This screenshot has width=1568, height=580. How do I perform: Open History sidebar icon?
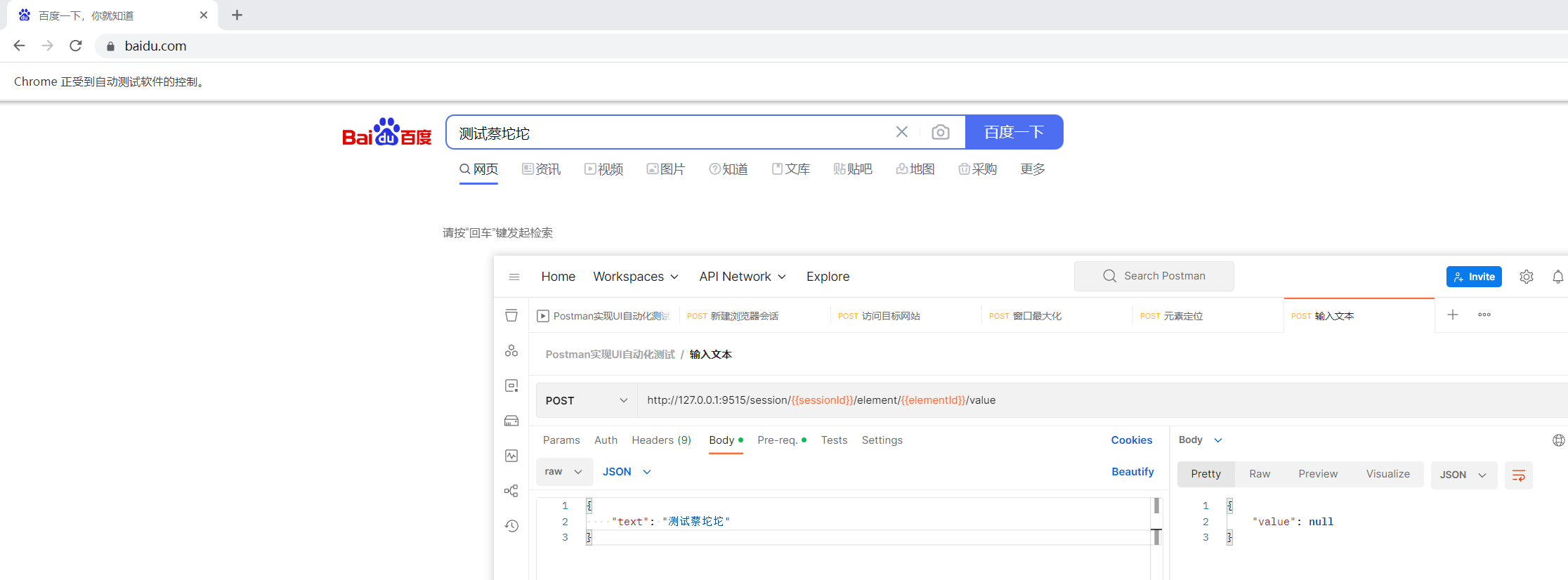click(x=511, y=526)
